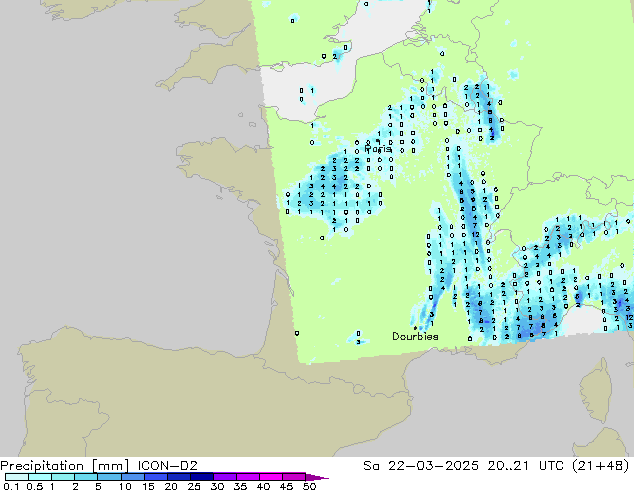The height and width of the screenshot is (490, 634).
Task: Click the legend value '40'
Action: (x=263, y=486)
